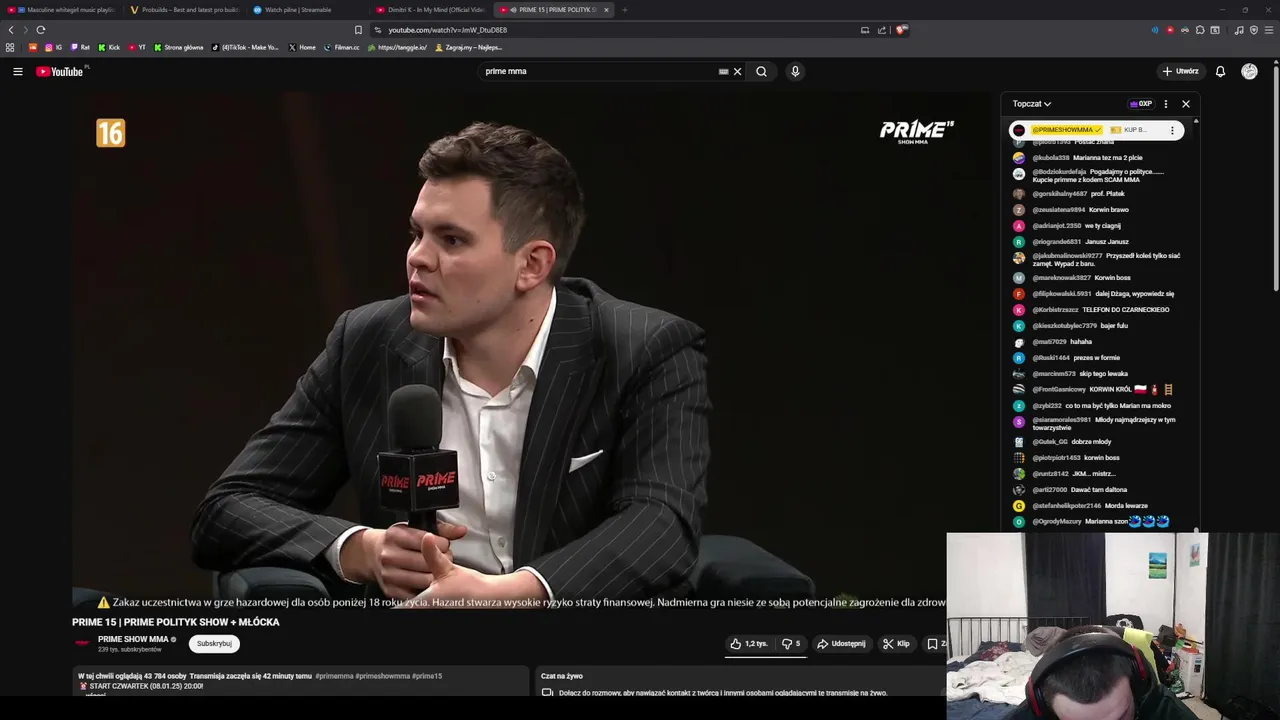
Task: Focus the YouTube search field
Action: point(598,71)
